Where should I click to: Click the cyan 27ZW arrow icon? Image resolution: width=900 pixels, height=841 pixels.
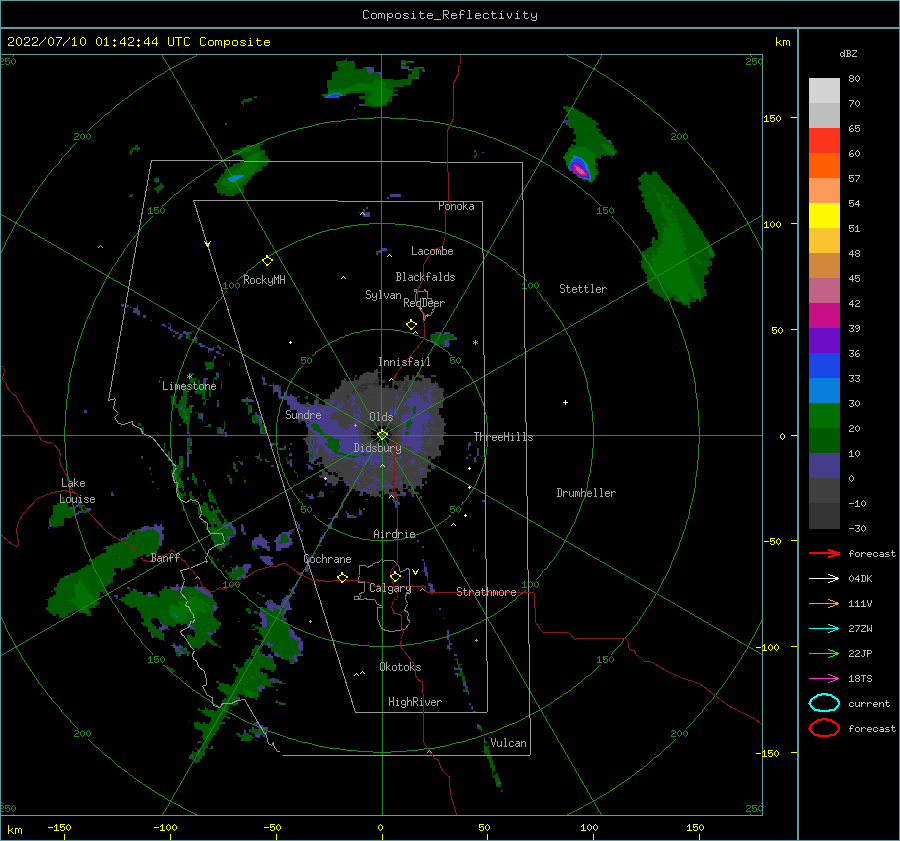[x=824, y=629]
